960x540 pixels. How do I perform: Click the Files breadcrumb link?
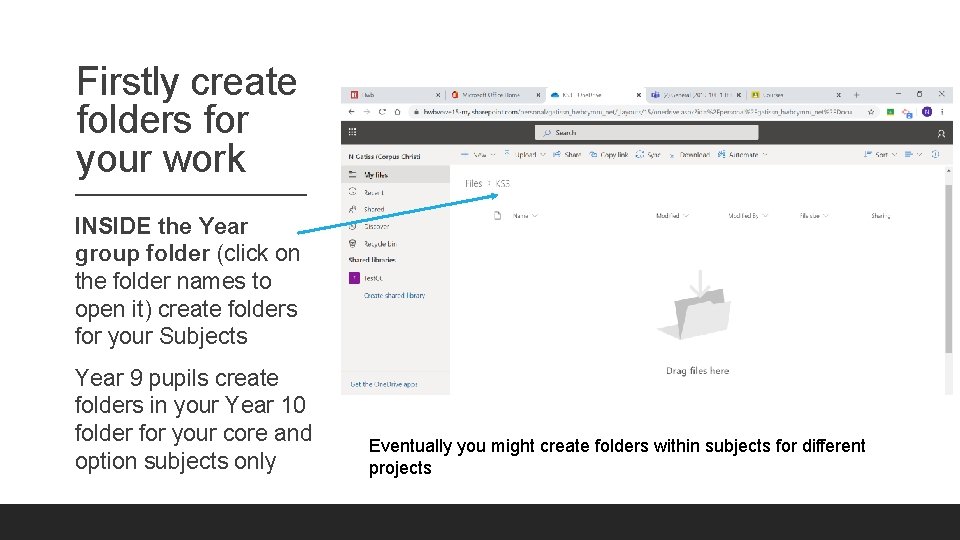tap(473, 184)
